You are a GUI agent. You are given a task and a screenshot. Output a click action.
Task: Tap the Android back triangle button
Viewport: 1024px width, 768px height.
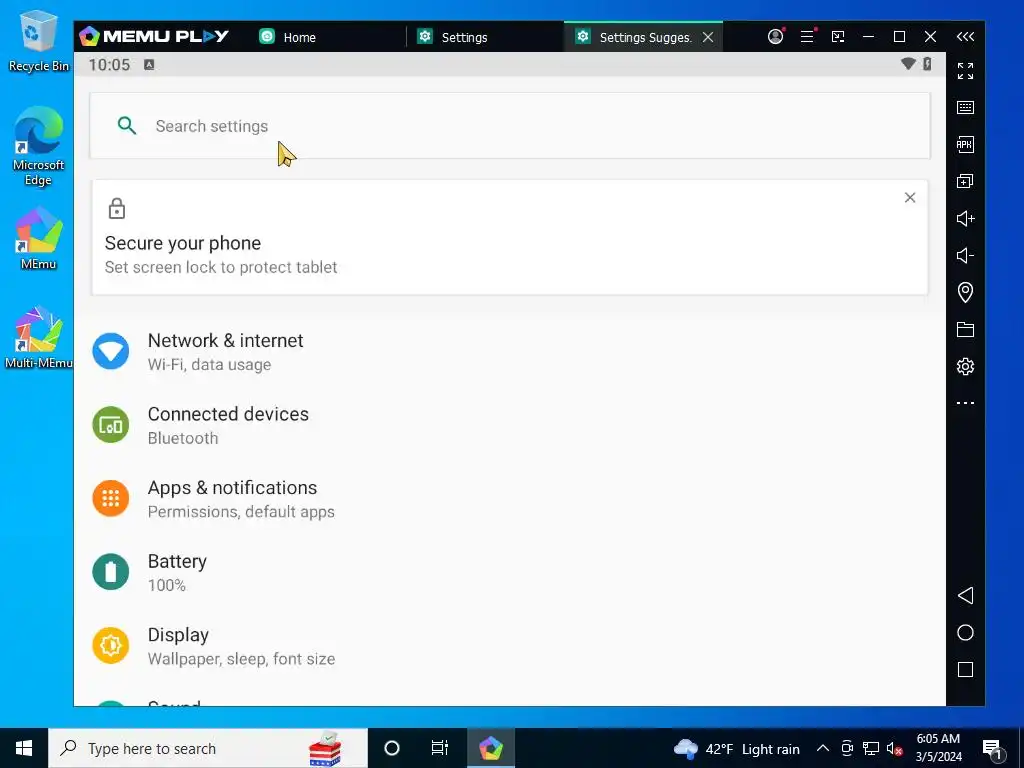point(965,596)
